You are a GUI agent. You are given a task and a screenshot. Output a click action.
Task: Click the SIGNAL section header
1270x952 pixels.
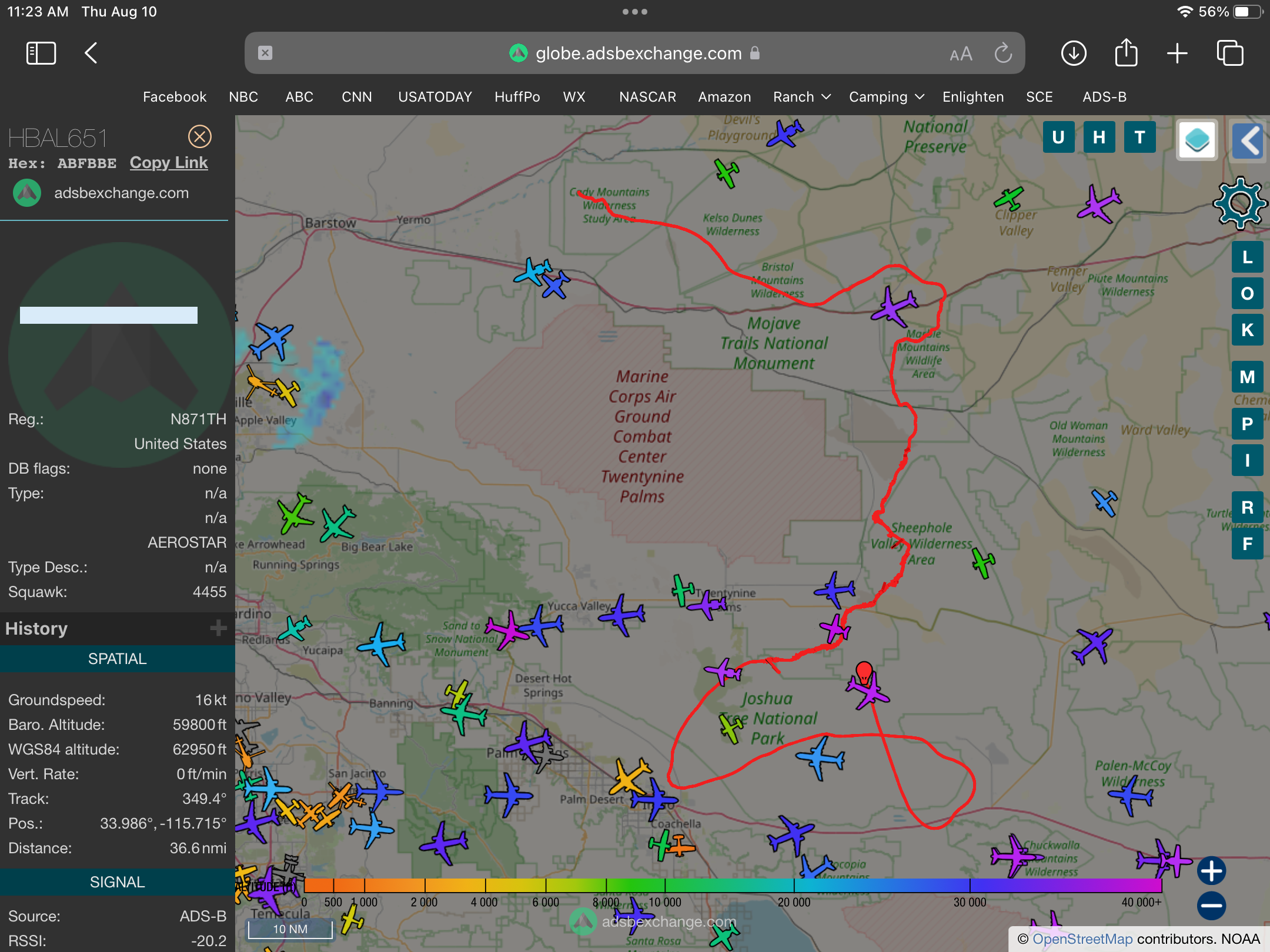[x=118, y=882]
